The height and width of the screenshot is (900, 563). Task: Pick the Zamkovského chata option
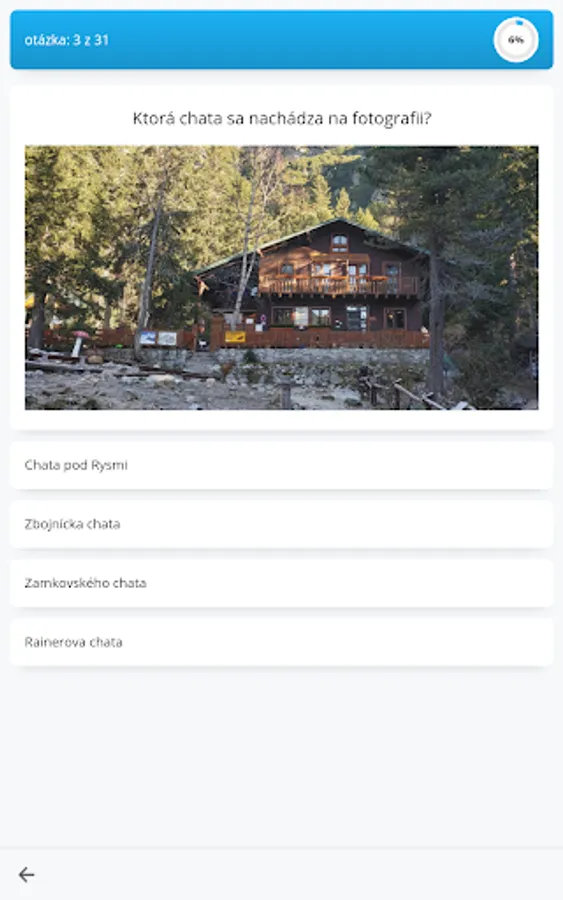(281, 583)
